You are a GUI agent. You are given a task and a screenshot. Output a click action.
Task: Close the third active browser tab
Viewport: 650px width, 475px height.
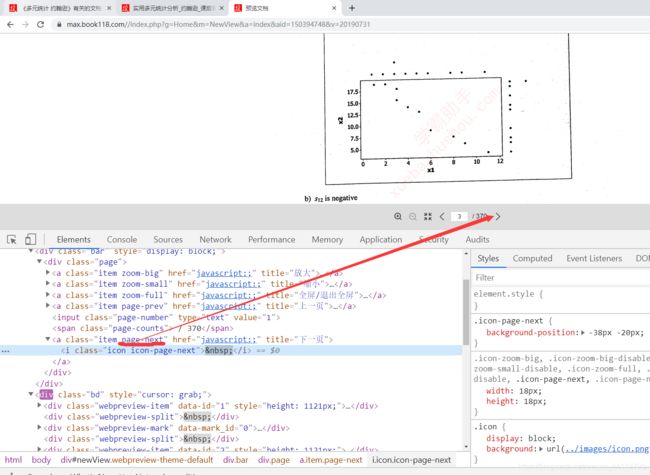click(334, 8)
